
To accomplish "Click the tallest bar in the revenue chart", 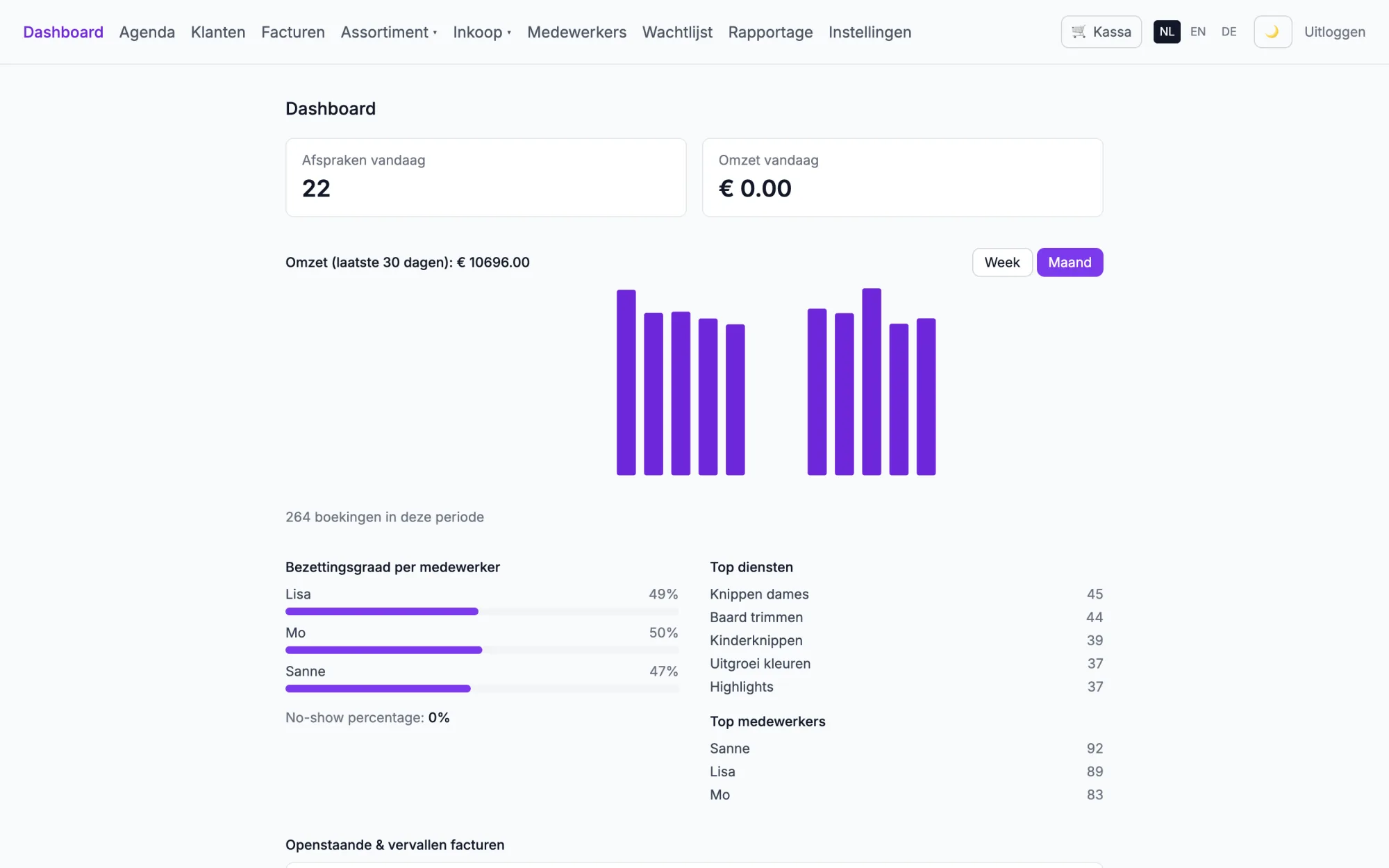I will pyautogui.click(x=872, y=382).
